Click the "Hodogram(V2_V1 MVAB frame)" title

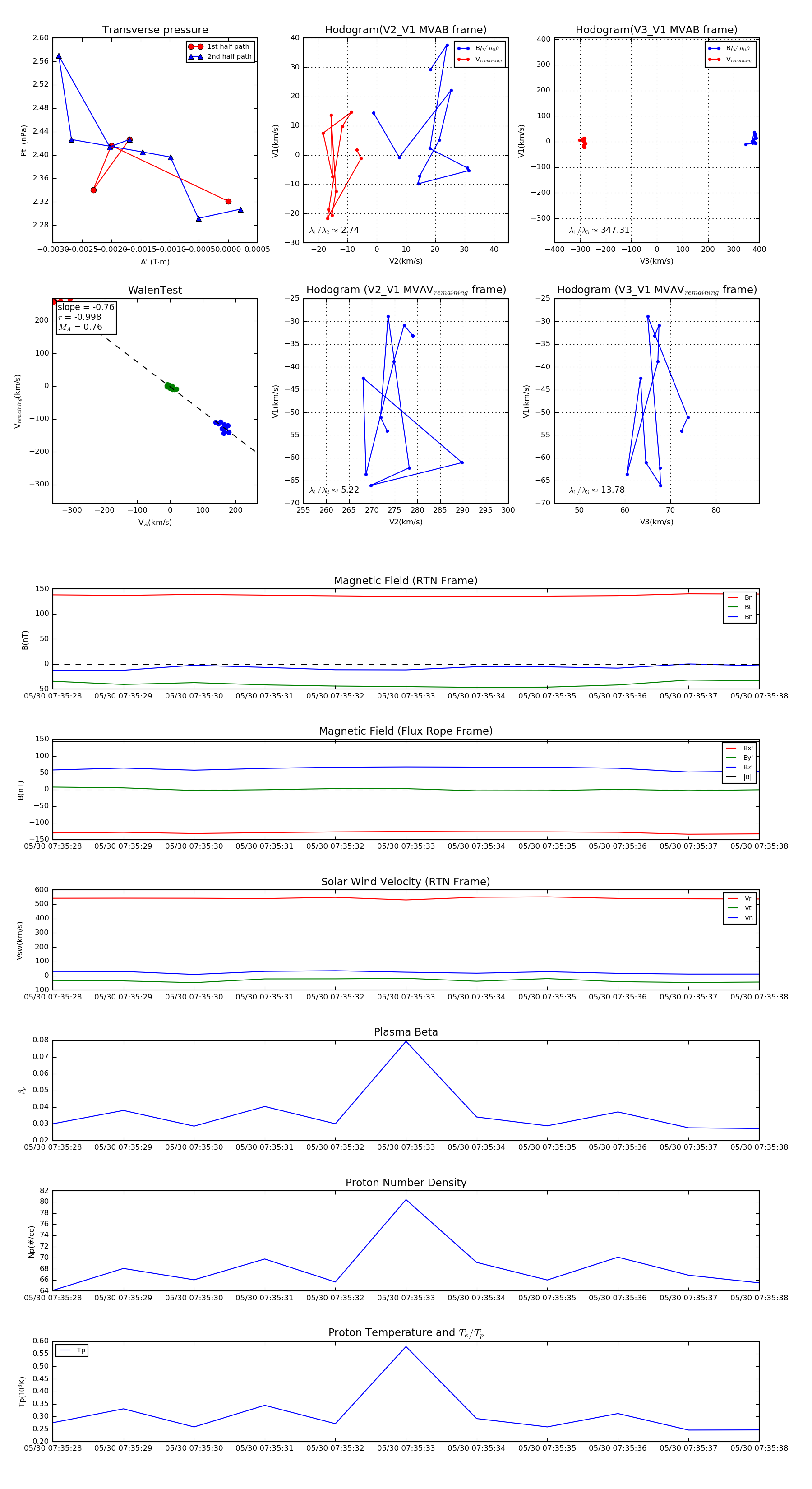pyautogui.click(x=406, y=30)
